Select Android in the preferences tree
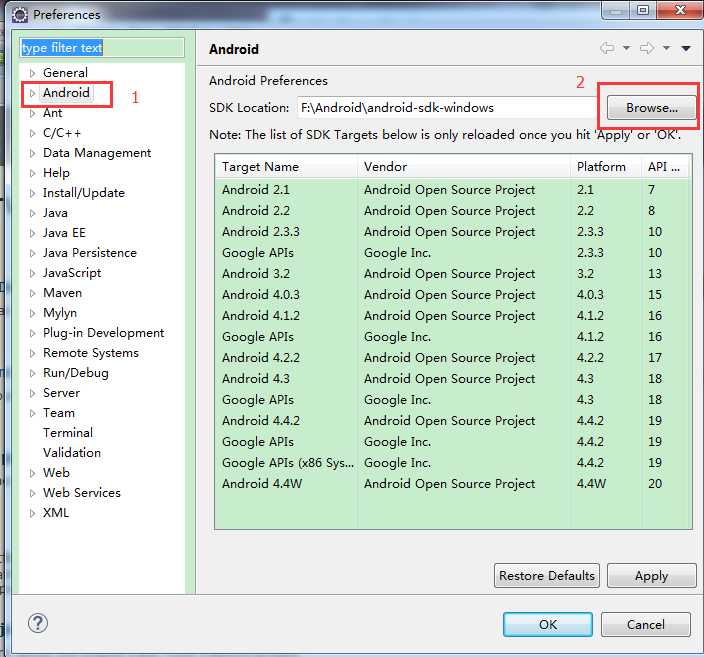Screen dimensions: 704x657 [x=66, y=93]
